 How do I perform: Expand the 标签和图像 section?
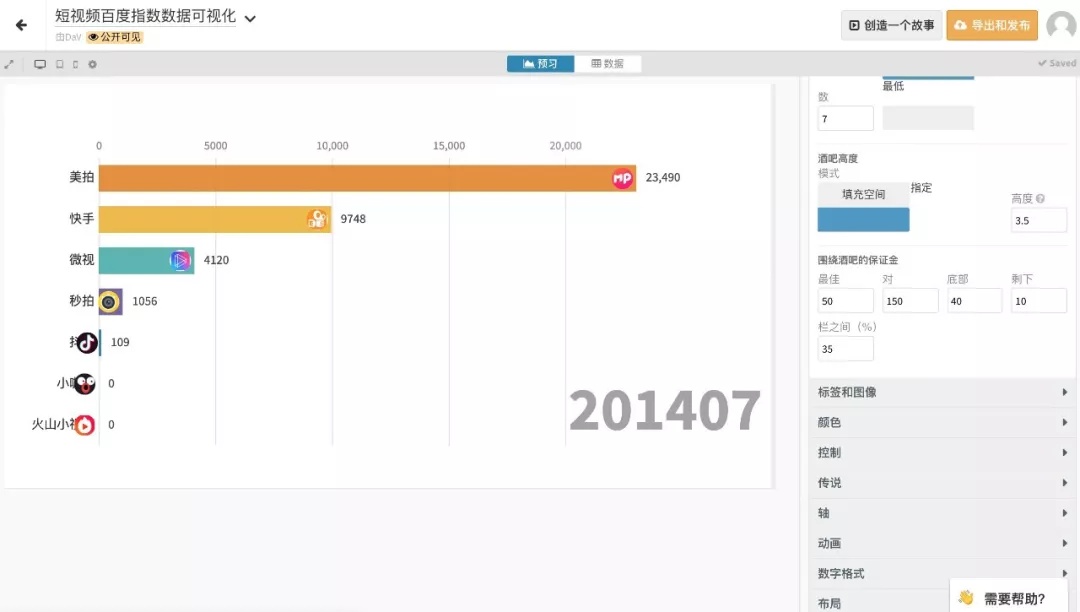click(942, 392)
